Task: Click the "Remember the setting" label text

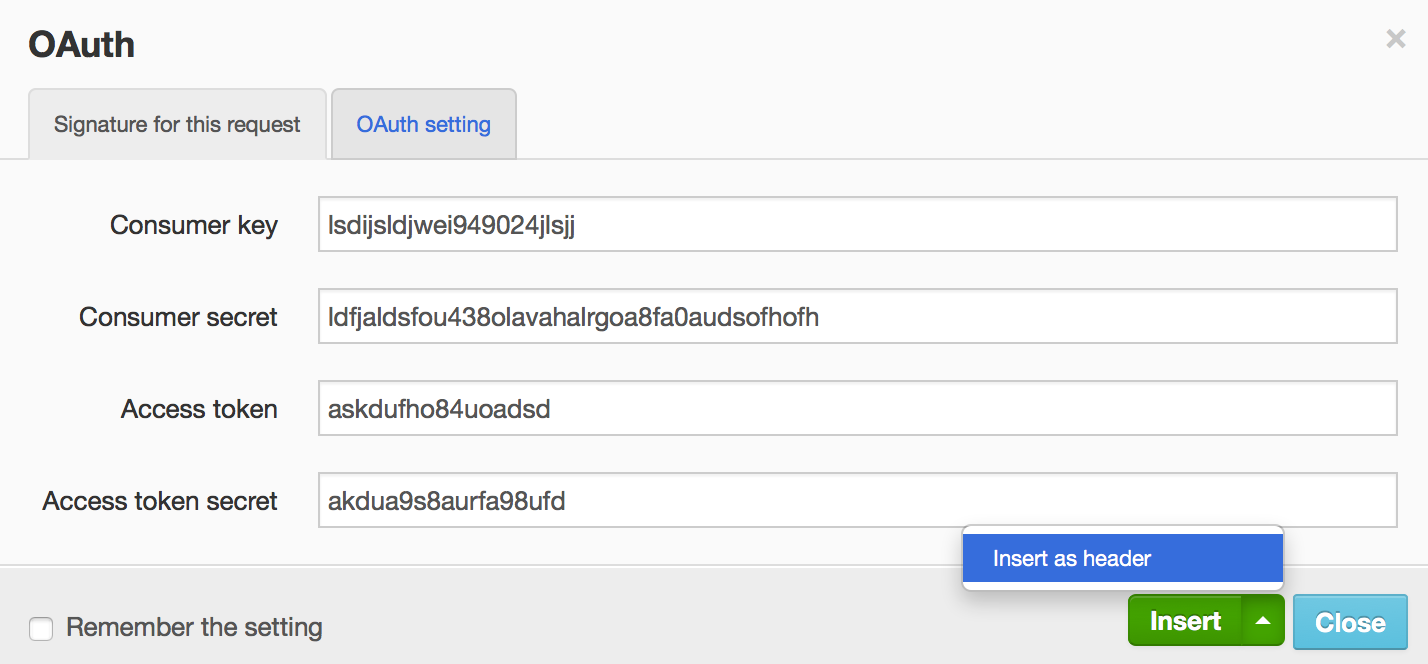Action: [194, 628]
